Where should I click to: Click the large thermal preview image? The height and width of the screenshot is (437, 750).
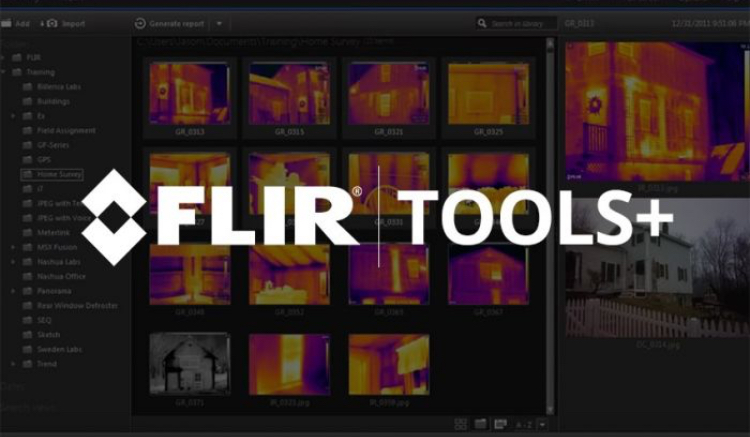click(x=658, y=111)
